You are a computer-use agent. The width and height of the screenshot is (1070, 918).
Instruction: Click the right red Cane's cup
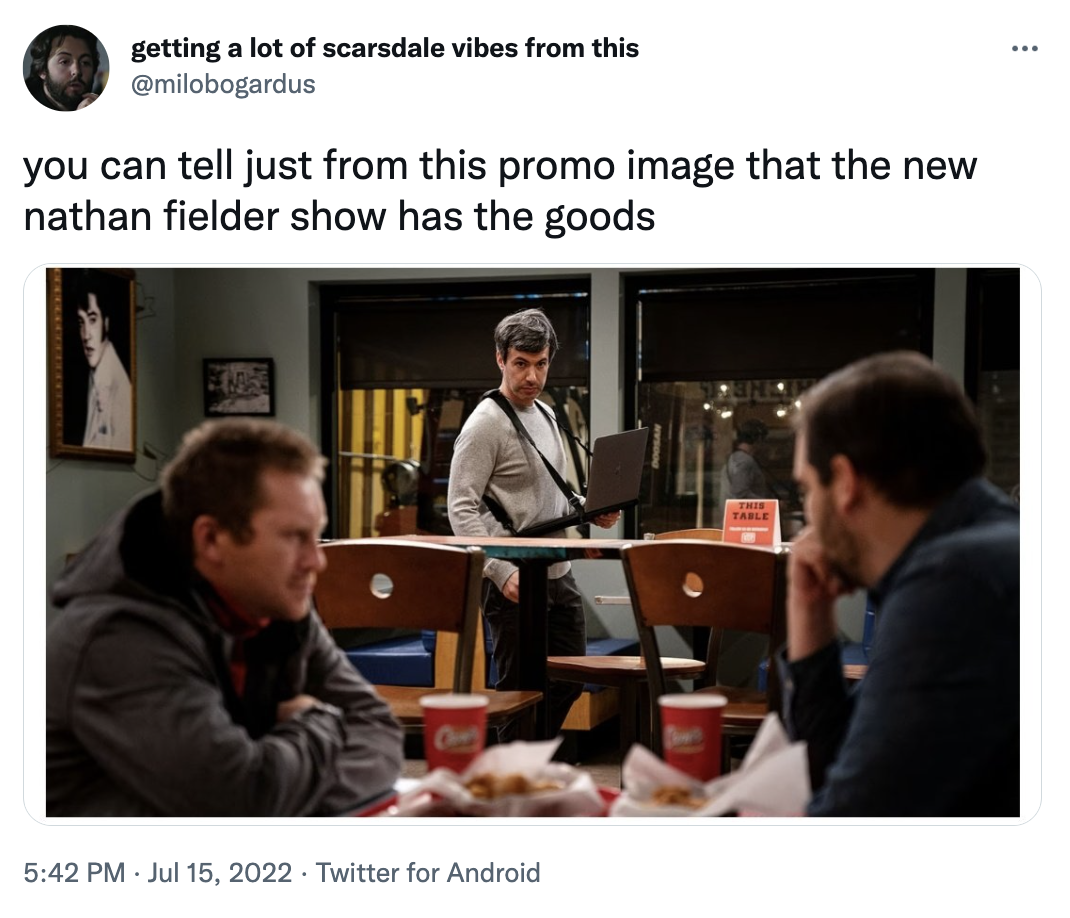coord(692,736)
